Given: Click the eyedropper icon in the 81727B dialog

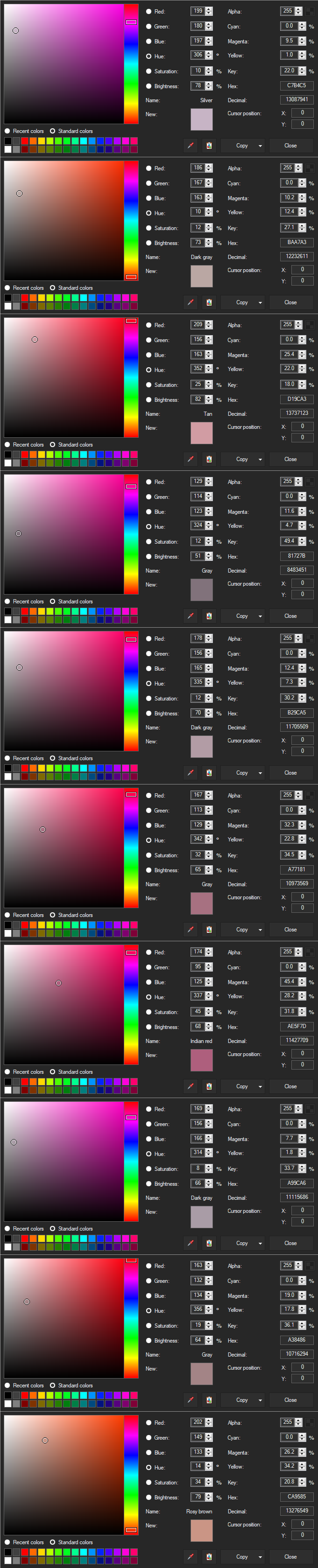Looking at the screenshot, I should 191,616.
